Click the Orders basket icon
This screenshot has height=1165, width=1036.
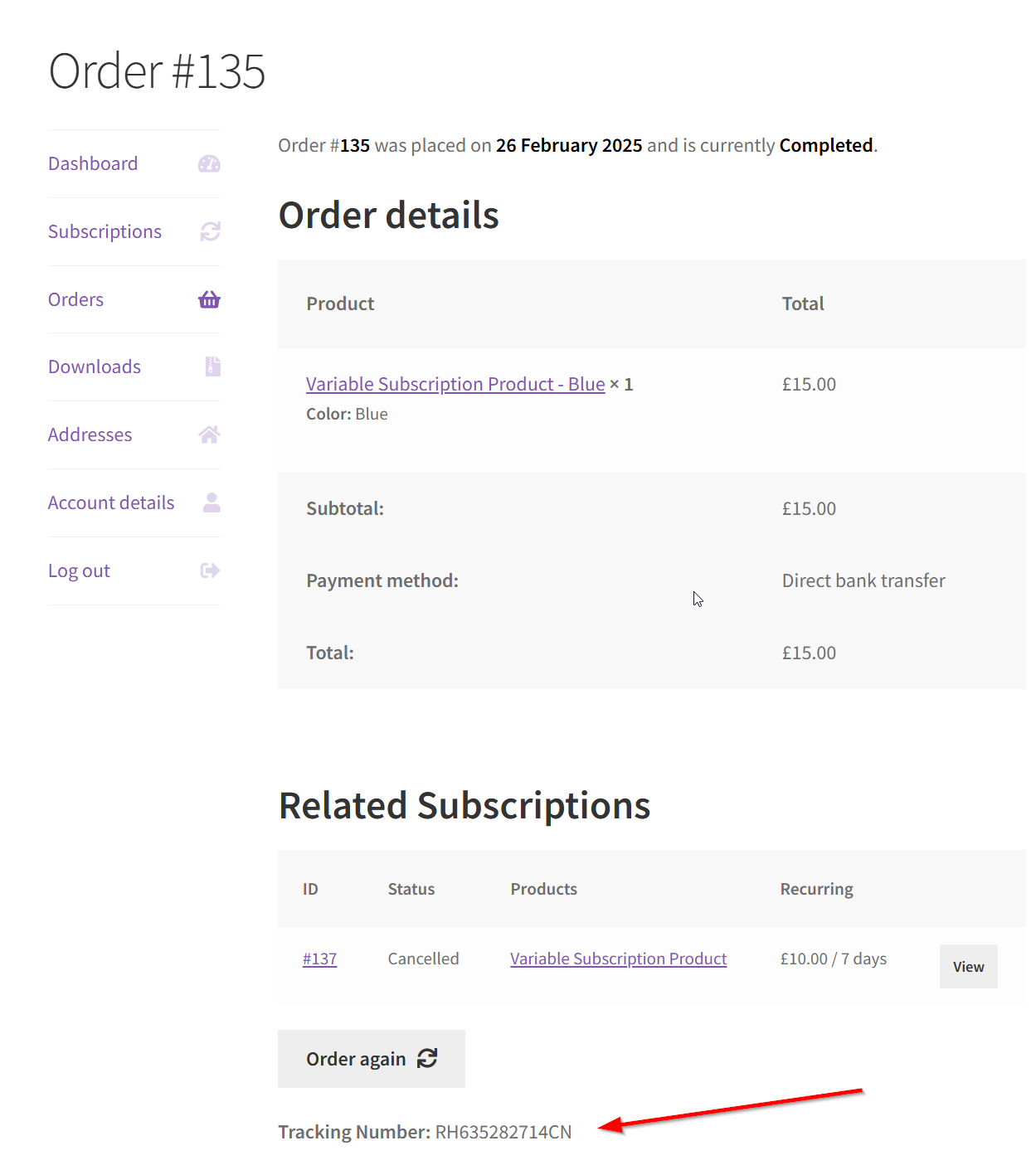coord(209,299)
